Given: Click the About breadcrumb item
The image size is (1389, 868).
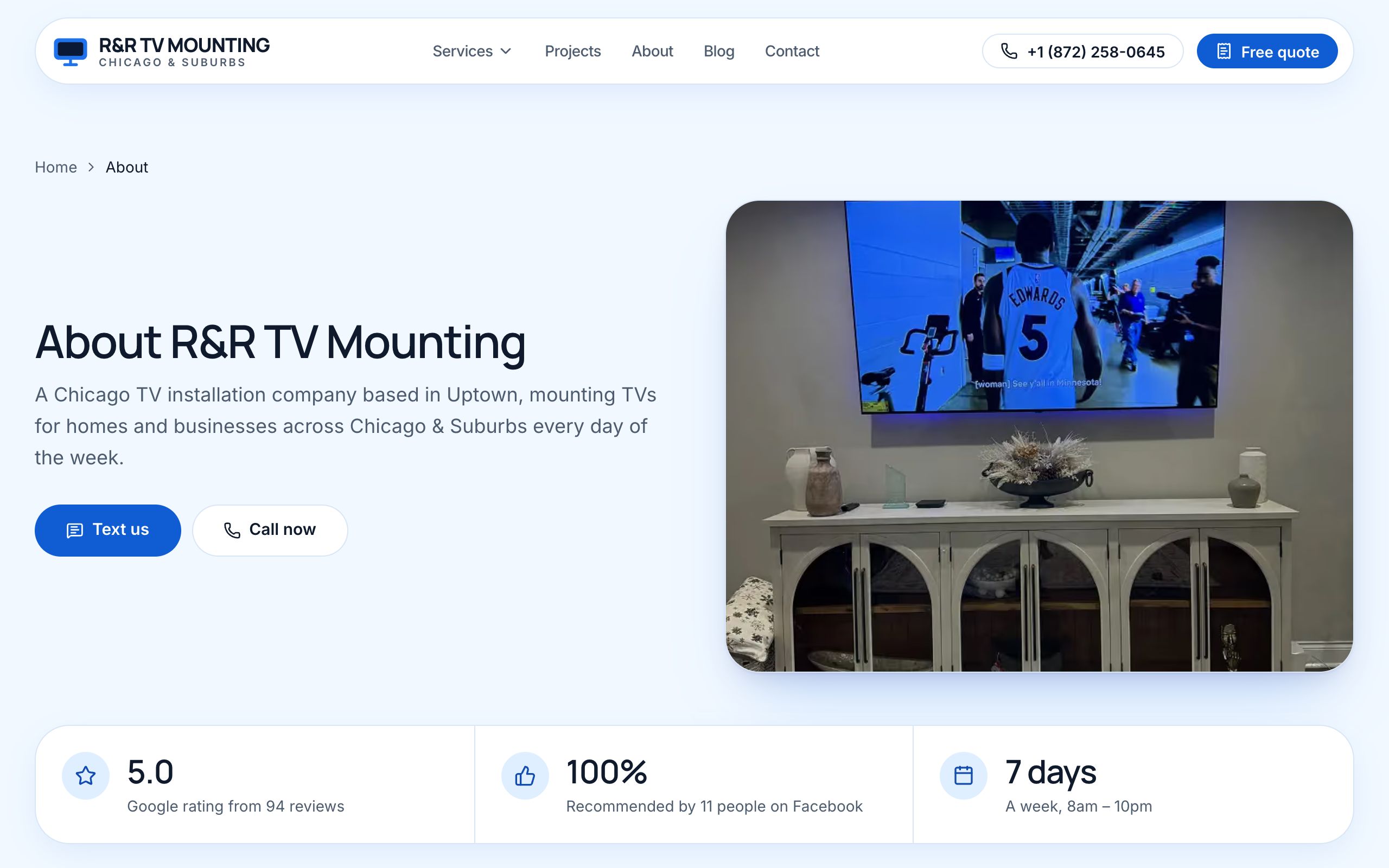Looking at the screenshot, I should [x=127, y=167].
